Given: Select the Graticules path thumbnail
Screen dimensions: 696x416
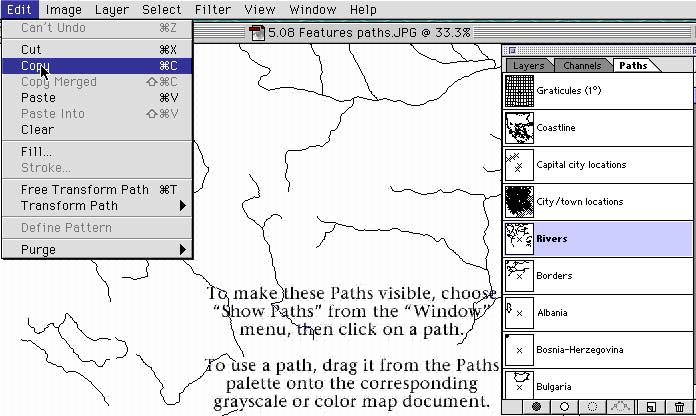Looking at the screenshot, I should pyautogui.click(x=519, y=92).
